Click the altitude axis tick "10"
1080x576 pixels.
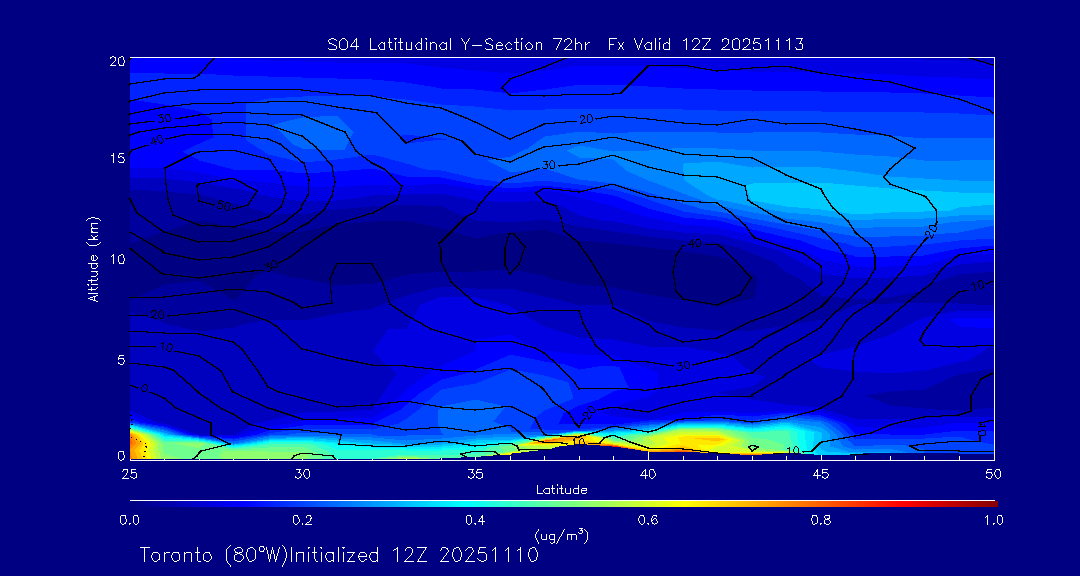tap(117, 259)
